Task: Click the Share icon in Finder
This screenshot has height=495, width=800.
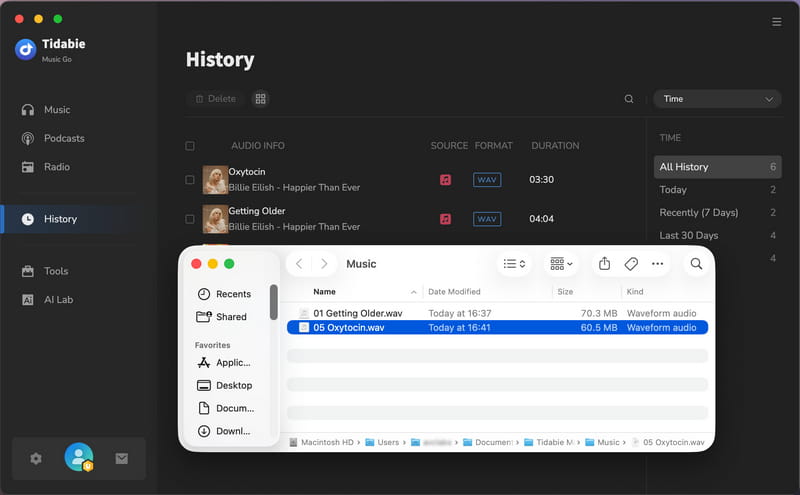Action: click(x=604, y=263)
